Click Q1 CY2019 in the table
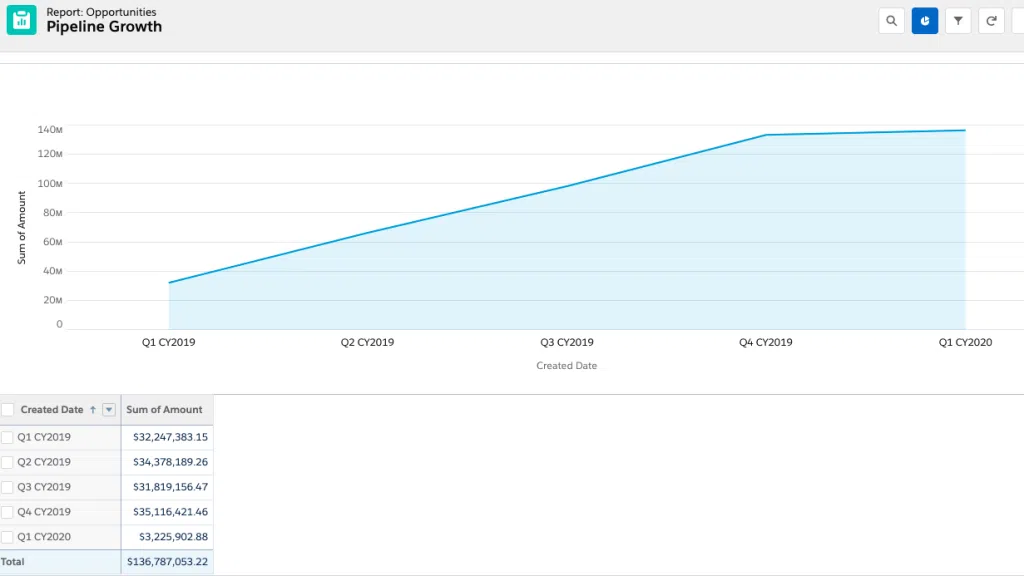The width and height of the screenshot is (1024, 576). click(x=44, y=437)
